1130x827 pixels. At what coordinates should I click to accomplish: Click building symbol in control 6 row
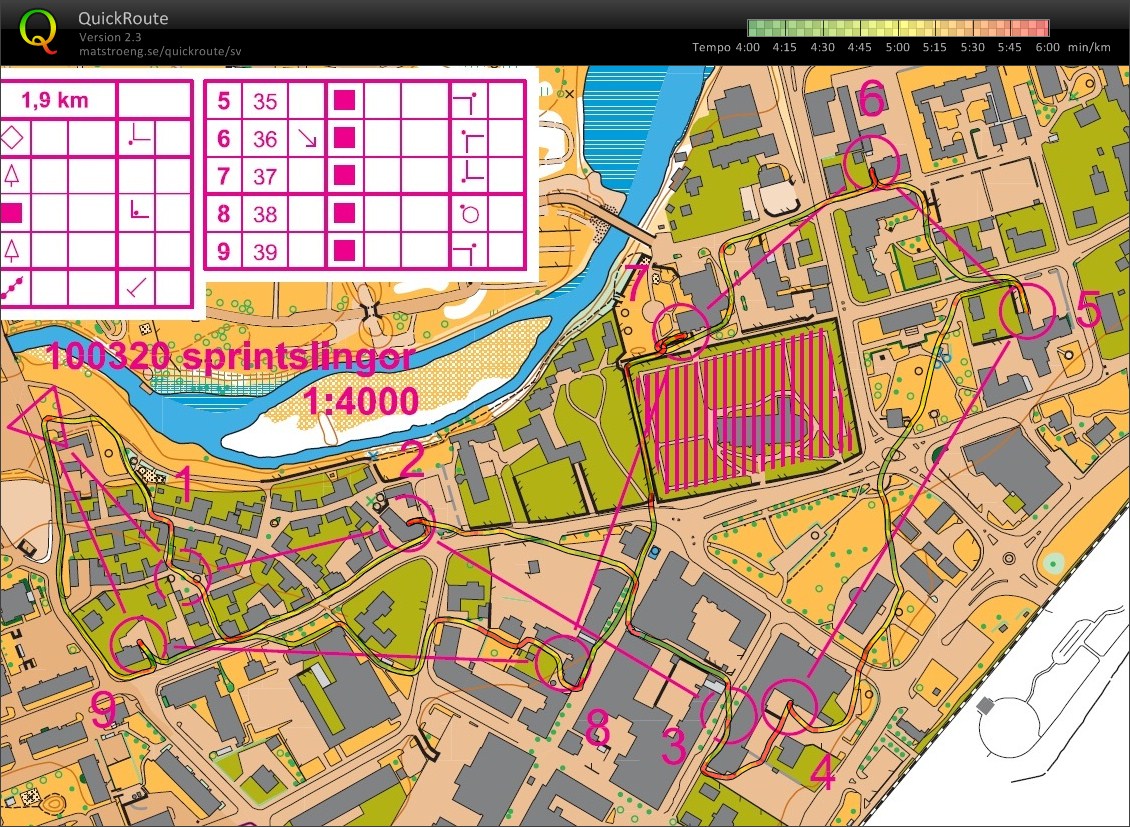pos(344,138)
